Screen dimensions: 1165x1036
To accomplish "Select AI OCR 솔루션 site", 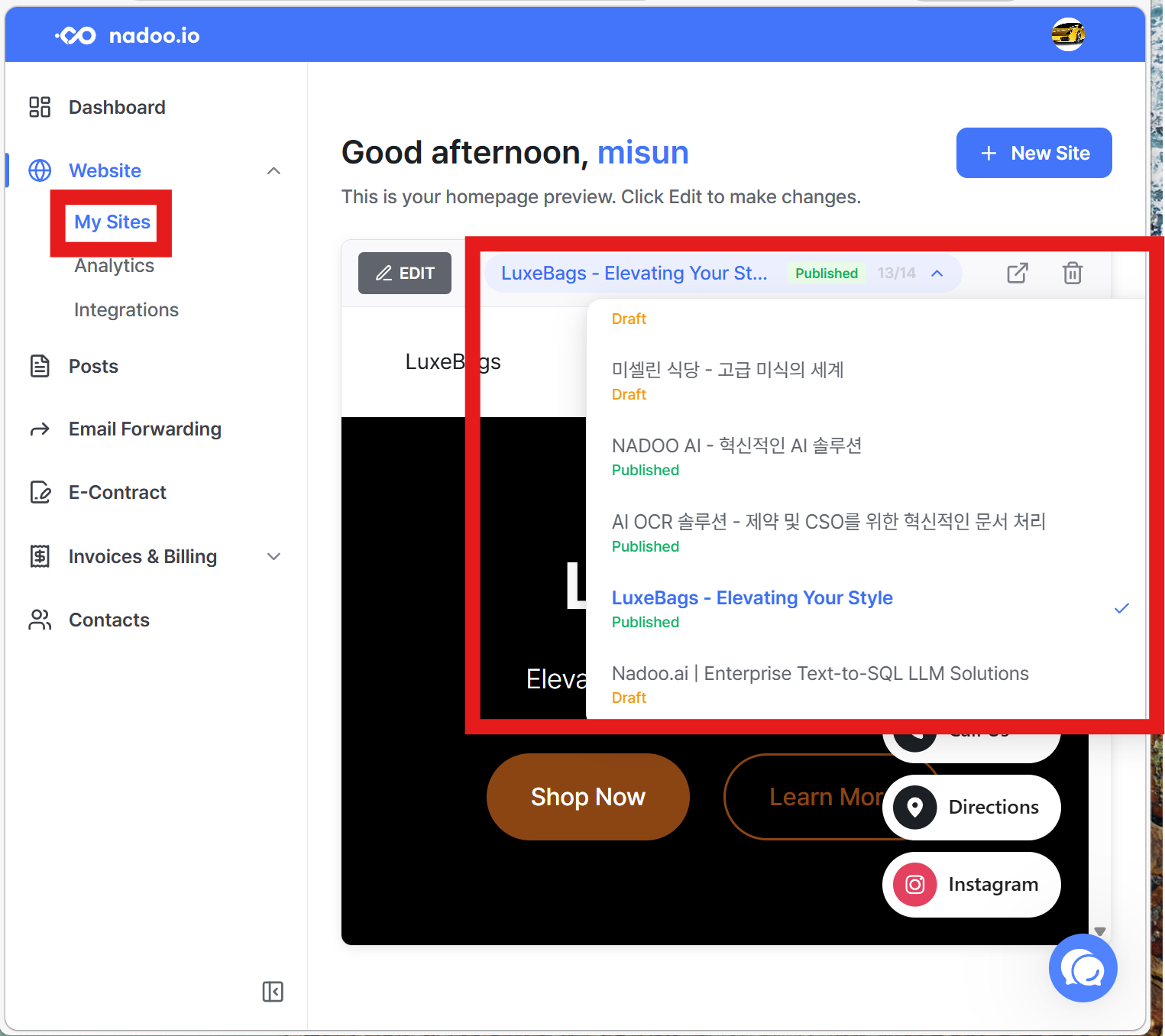I will 866,533.
